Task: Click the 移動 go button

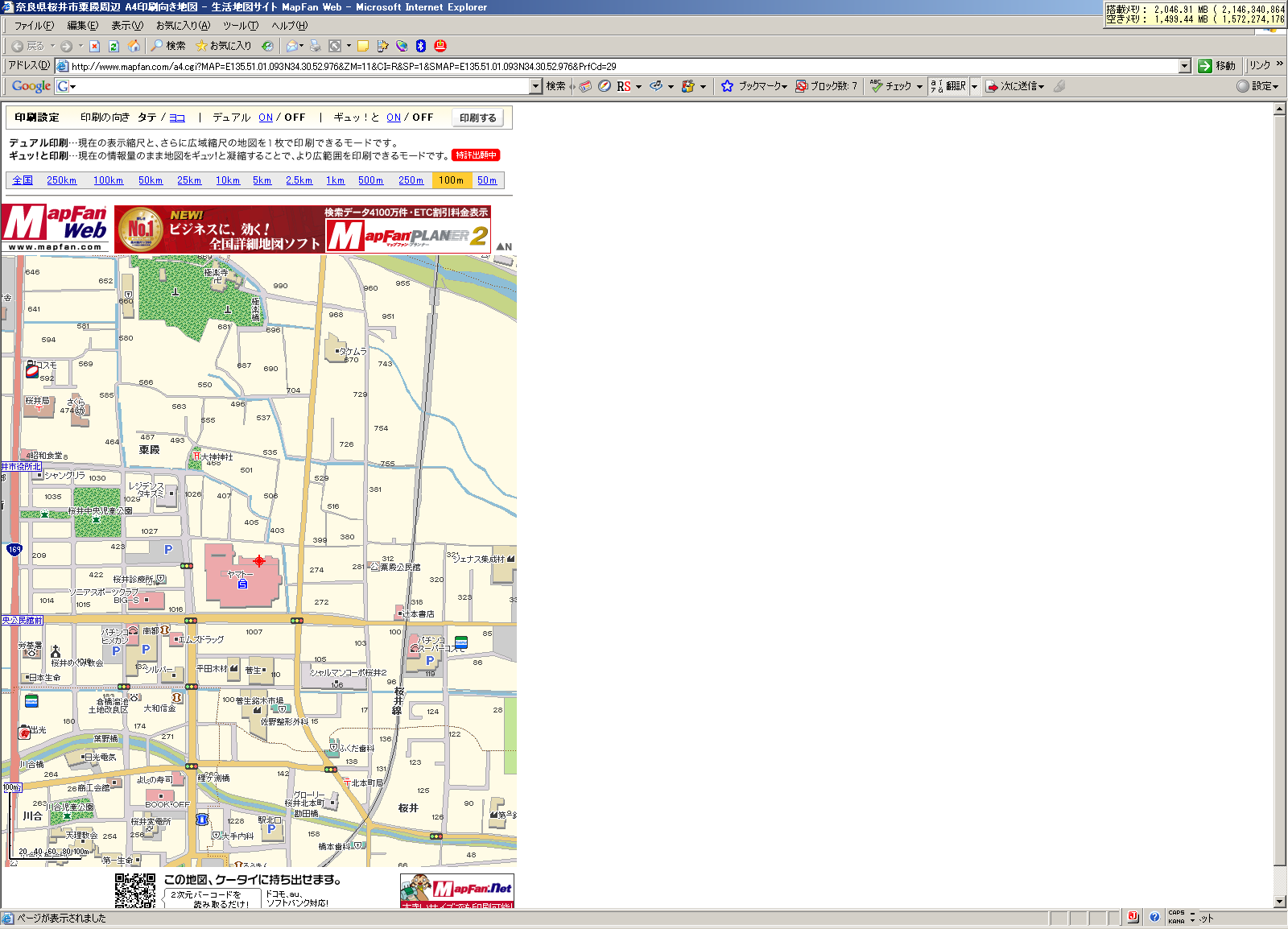Action: [x=1216, y=66]
